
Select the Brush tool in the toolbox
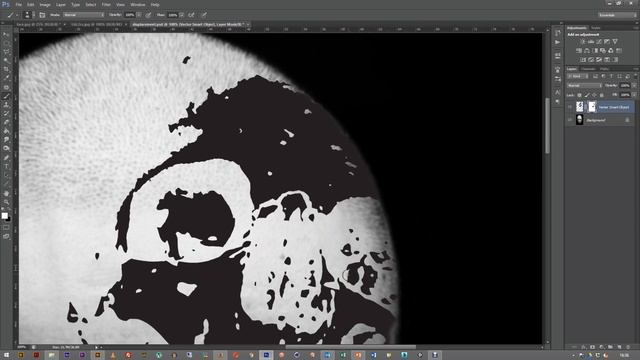click(x=6, y=96)
